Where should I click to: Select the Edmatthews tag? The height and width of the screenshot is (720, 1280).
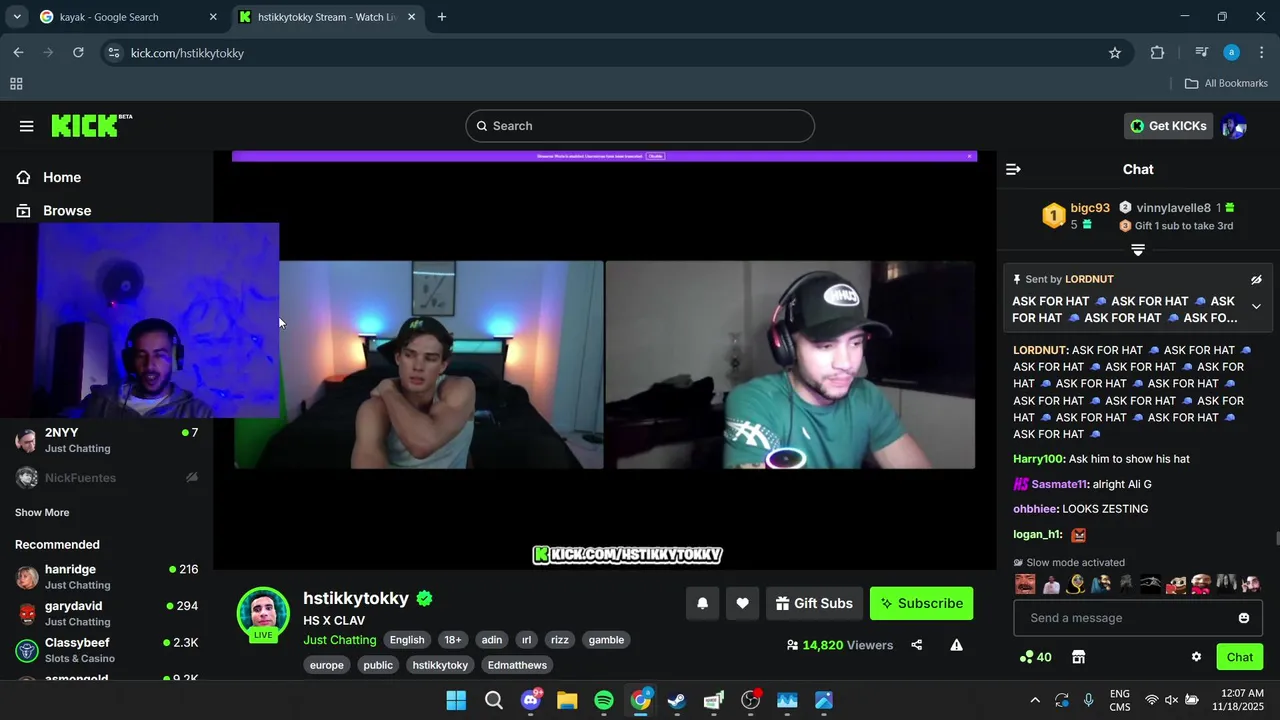coord(517,665)
